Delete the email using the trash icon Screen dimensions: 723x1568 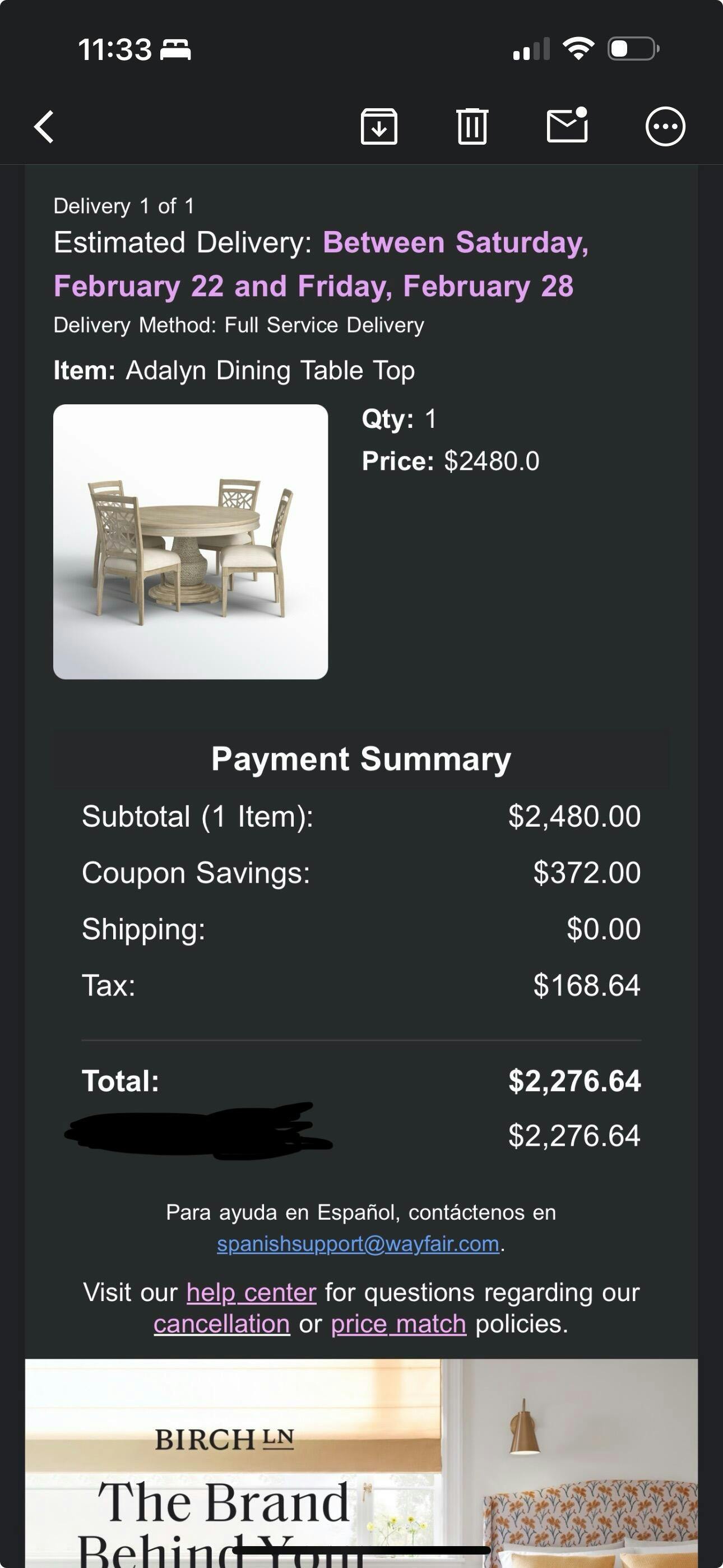[472, 127]
